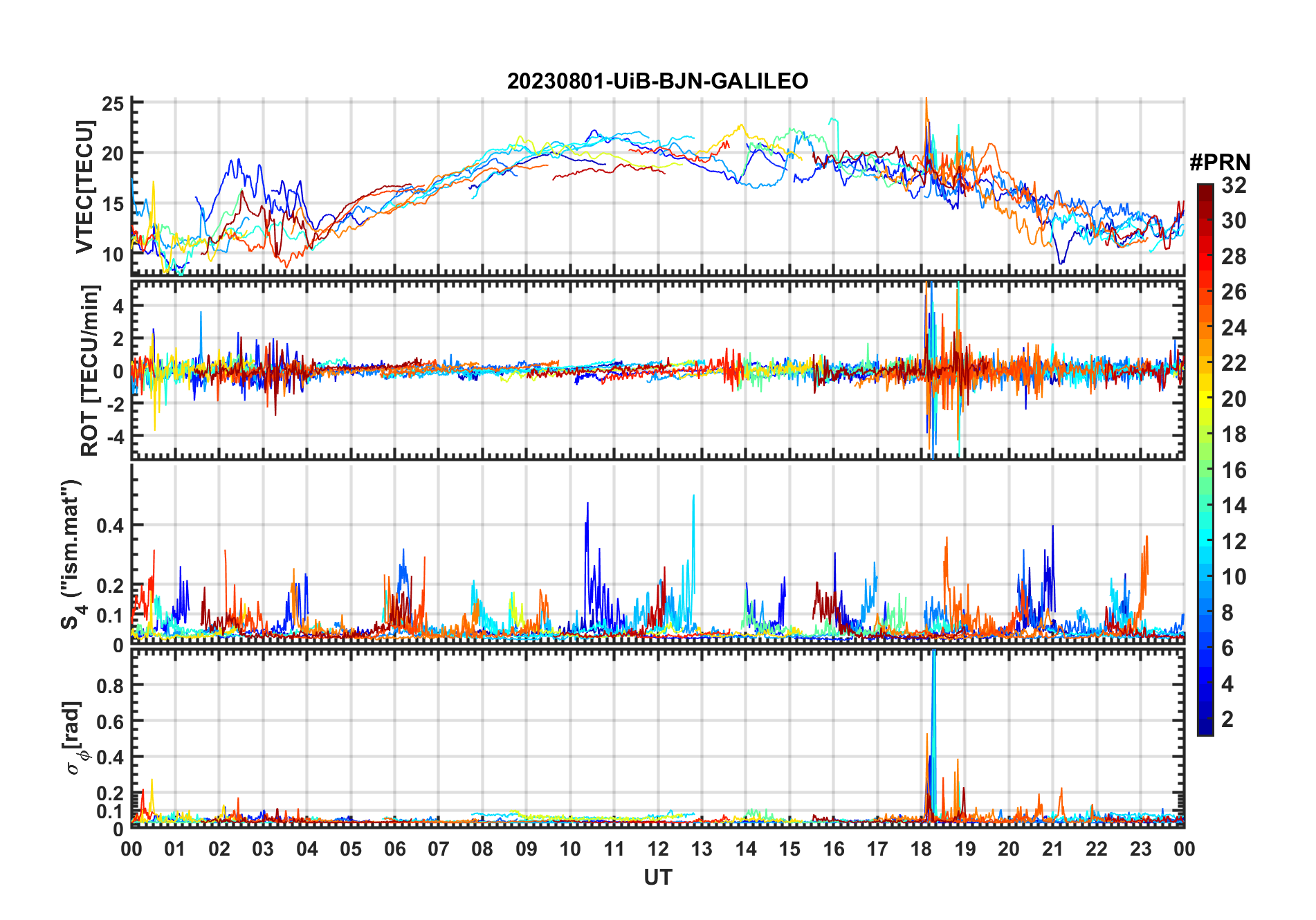Click the "2" tick label on the PRN colorbar
The width and height of the screenshot is (1316, 920).
1227,719
